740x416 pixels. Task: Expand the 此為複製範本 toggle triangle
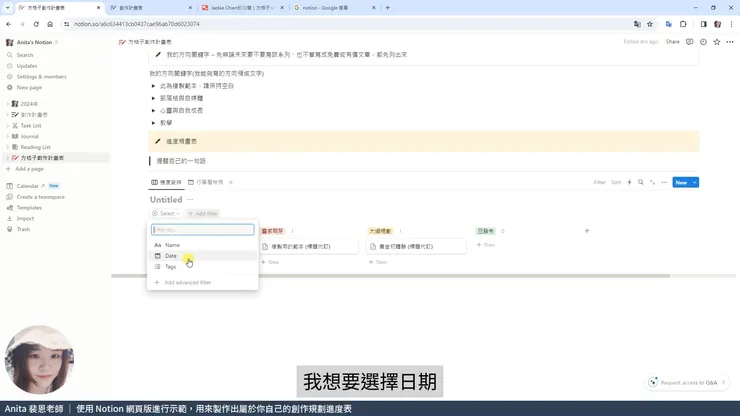click(153, 86)
